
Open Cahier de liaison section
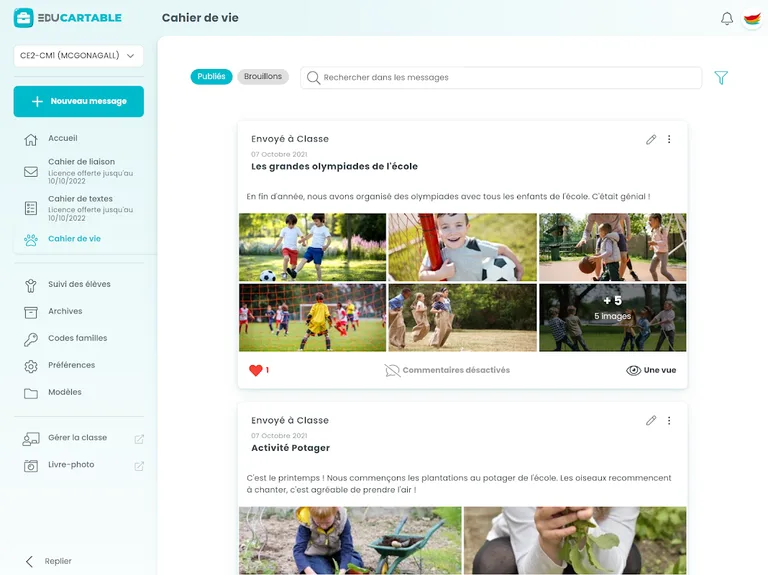(81, 162)
